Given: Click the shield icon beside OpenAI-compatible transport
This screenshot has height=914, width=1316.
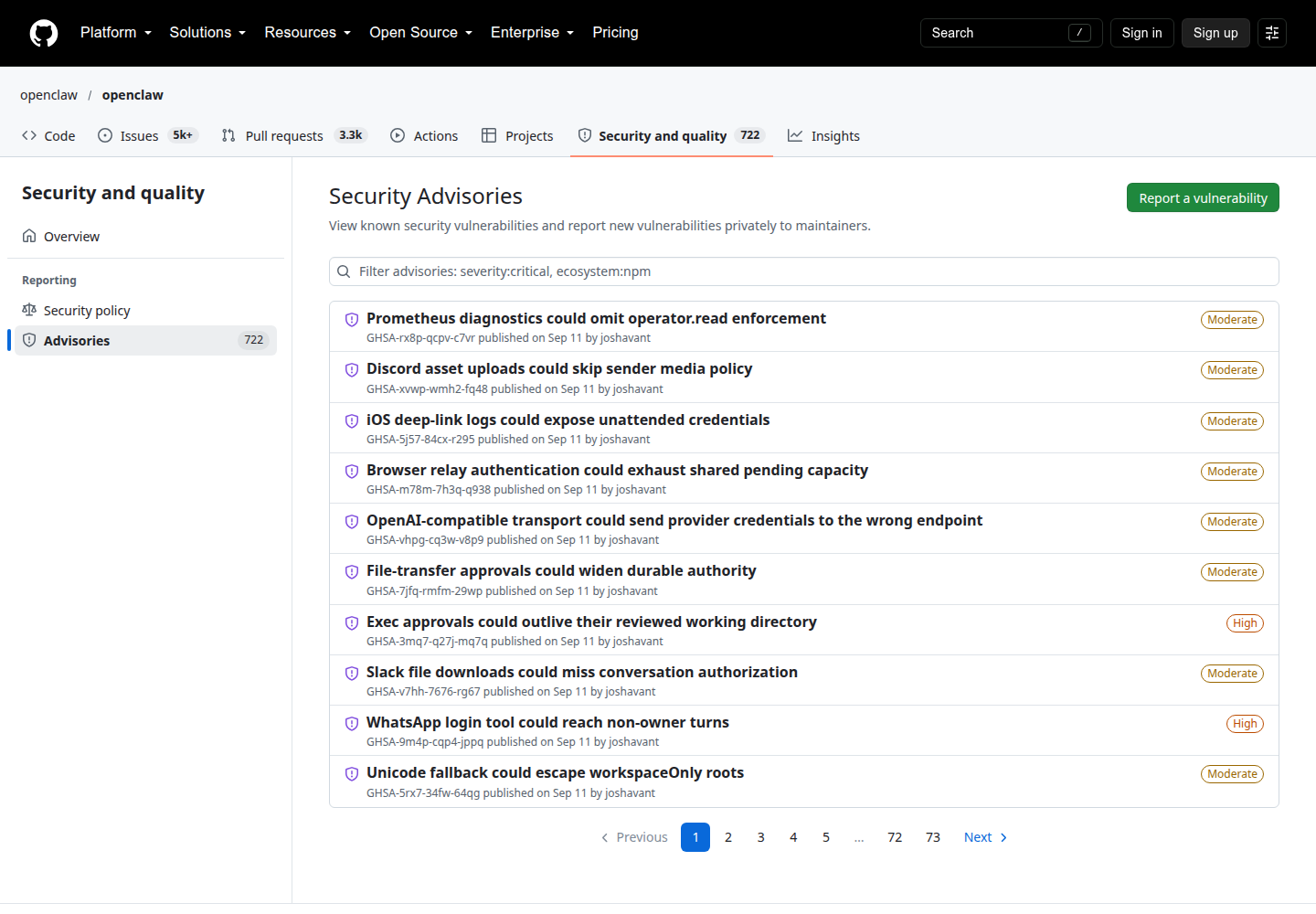Looking at the screenshot, I should [x=352, y=522].
